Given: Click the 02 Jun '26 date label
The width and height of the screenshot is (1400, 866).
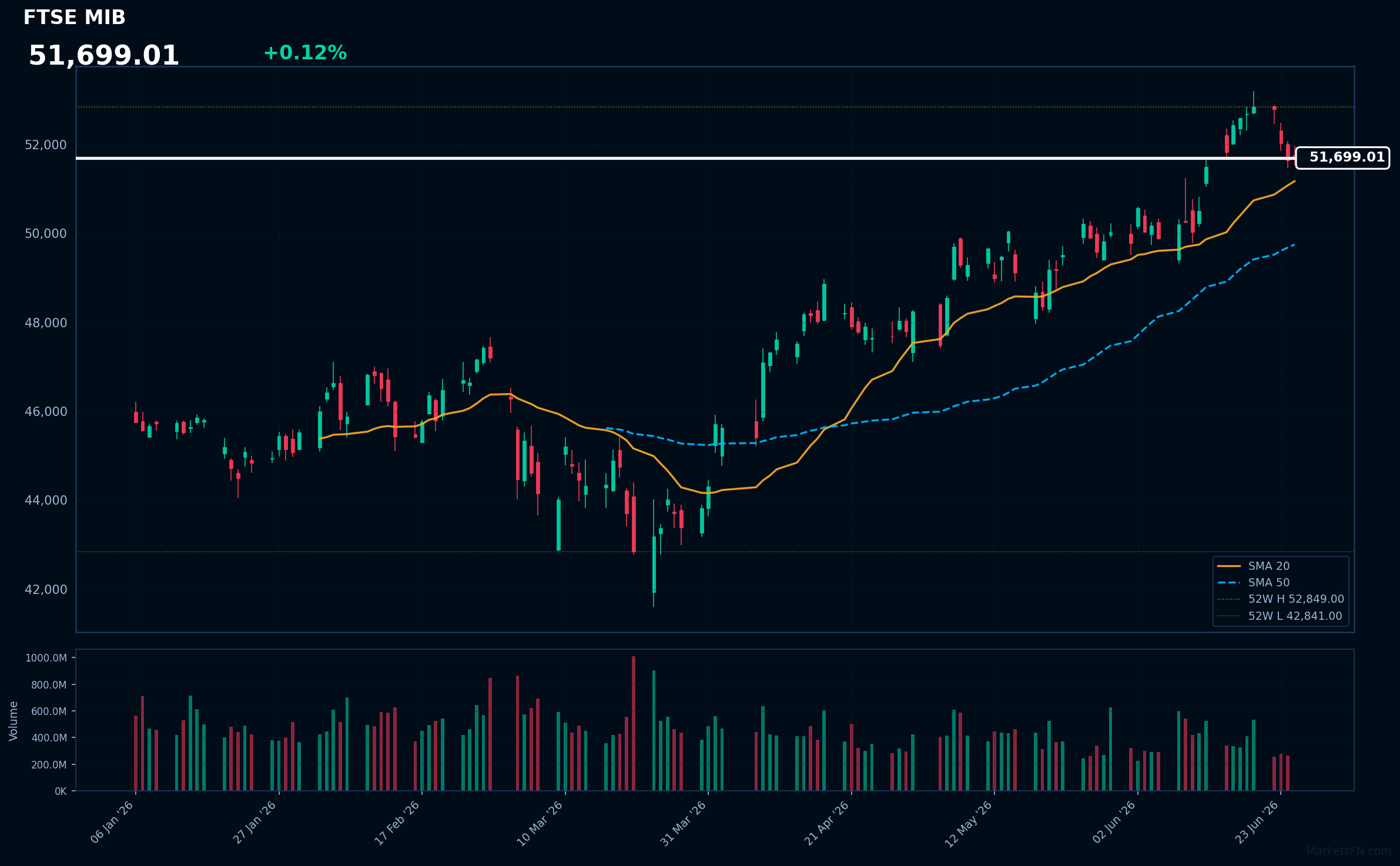Looking at the screenshot, I should click(1114, 822).
